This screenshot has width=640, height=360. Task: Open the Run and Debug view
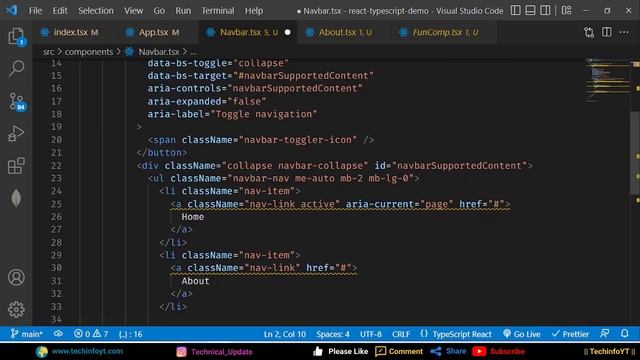16,133
